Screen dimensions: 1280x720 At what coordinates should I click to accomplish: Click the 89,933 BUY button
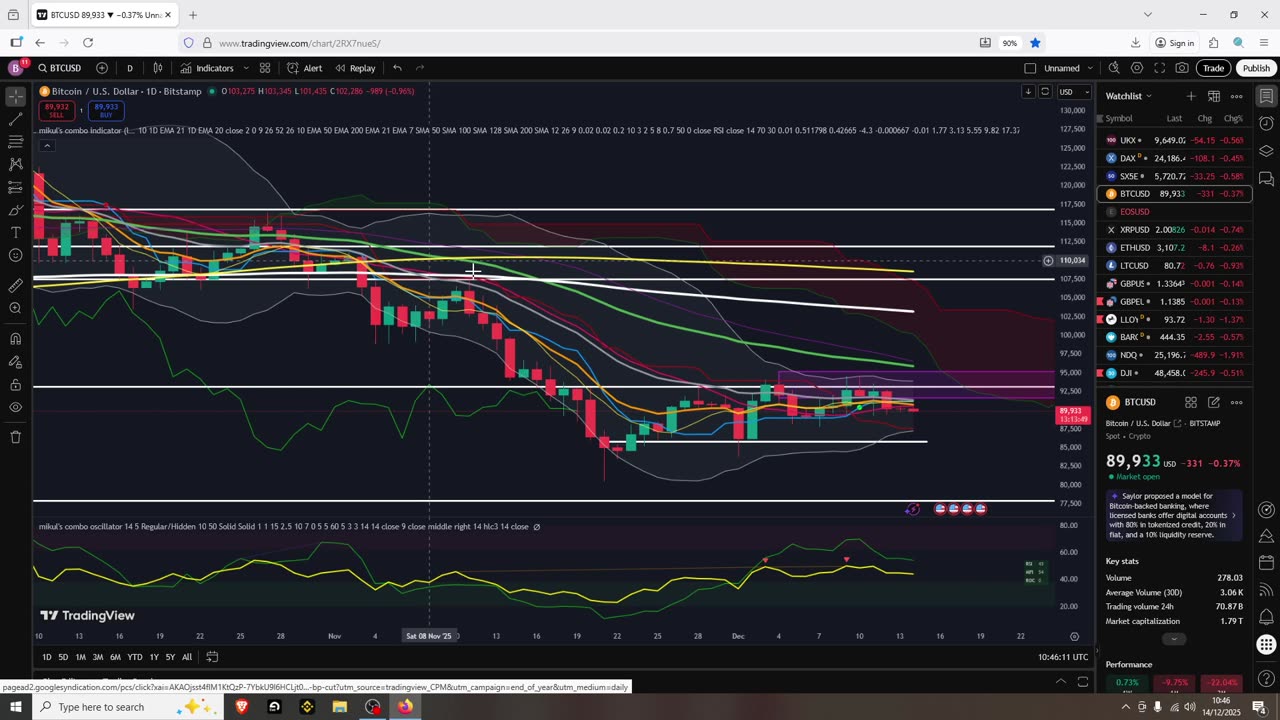click(105, 110)
